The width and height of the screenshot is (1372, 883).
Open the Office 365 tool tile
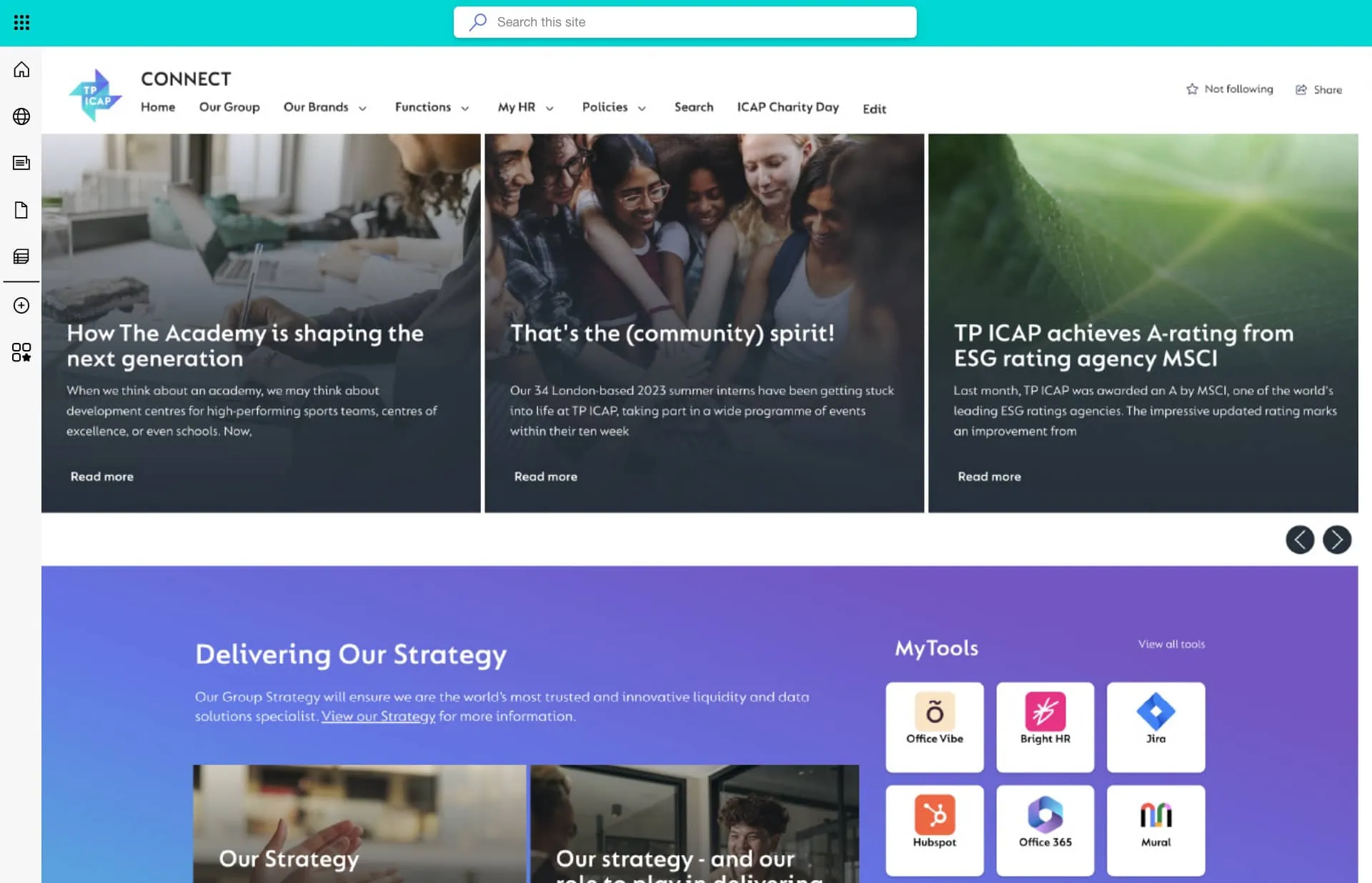pos(1045,830)
